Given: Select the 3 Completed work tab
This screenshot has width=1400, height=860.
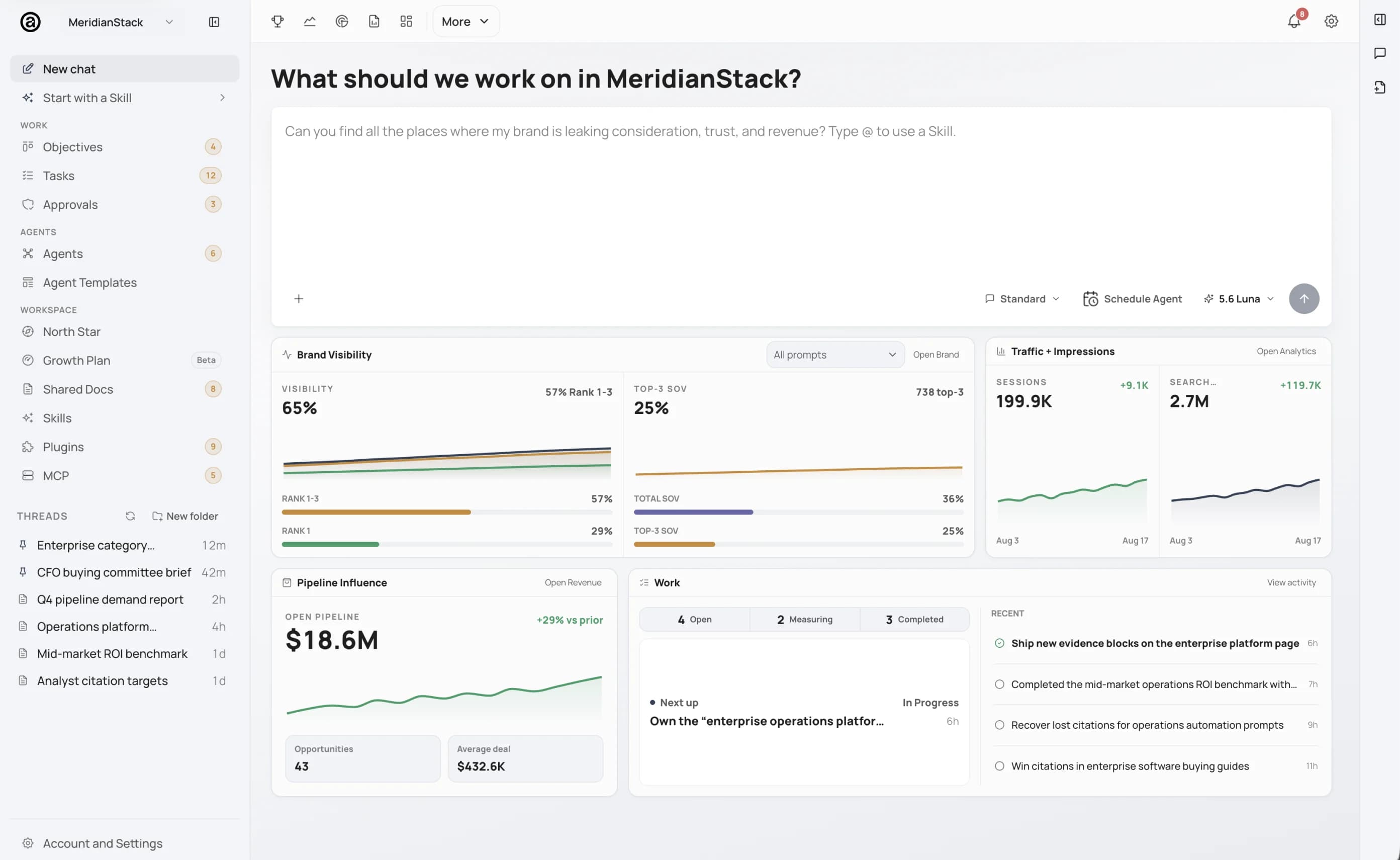Looking at the screenshot, I should tap(914, 619).
